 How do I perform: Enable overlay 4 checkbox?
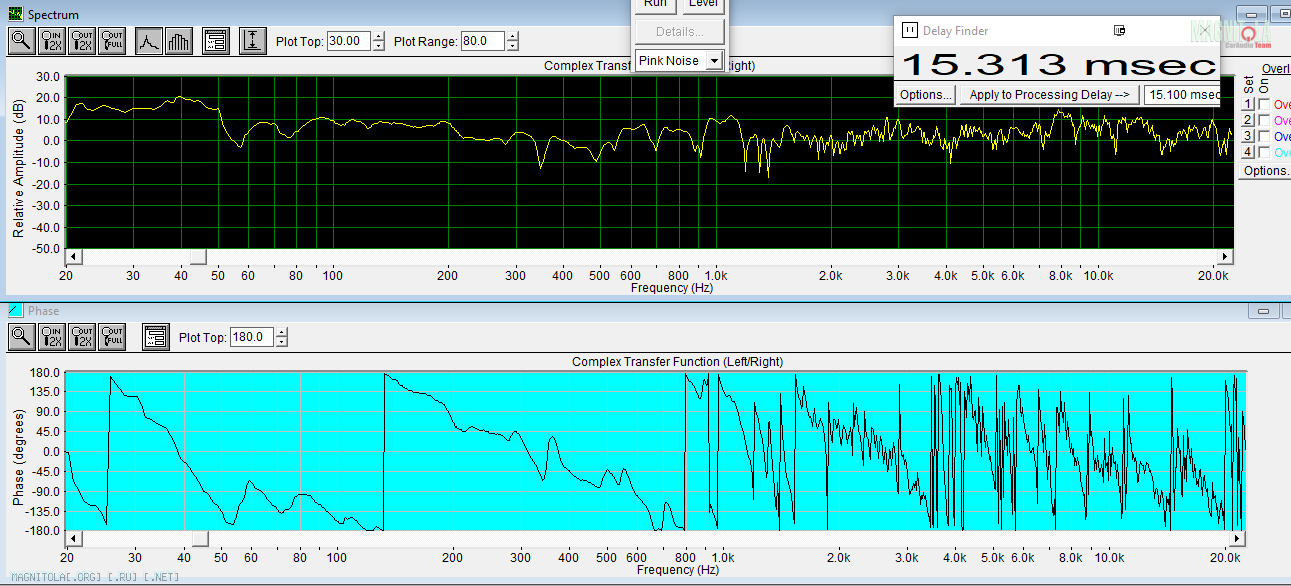tap(1264, 152)
